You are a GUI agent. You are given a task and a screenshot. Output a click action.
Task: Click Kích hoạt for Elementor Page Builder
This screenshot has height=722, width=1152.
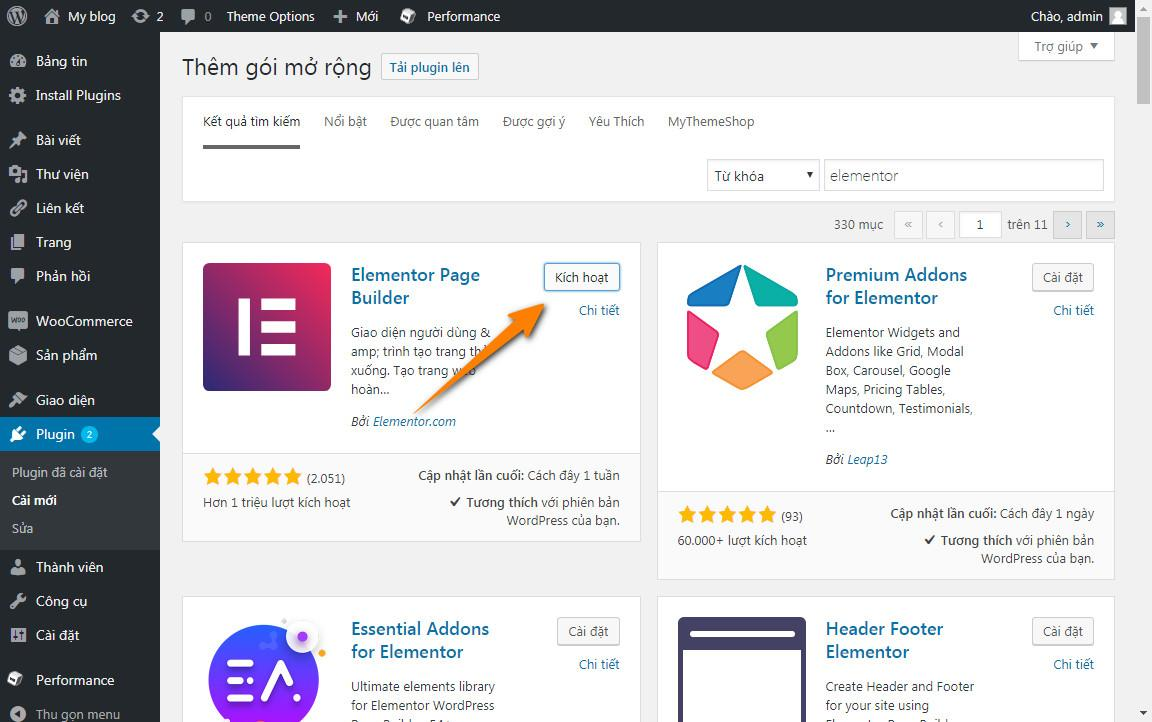tap(582, 277)
